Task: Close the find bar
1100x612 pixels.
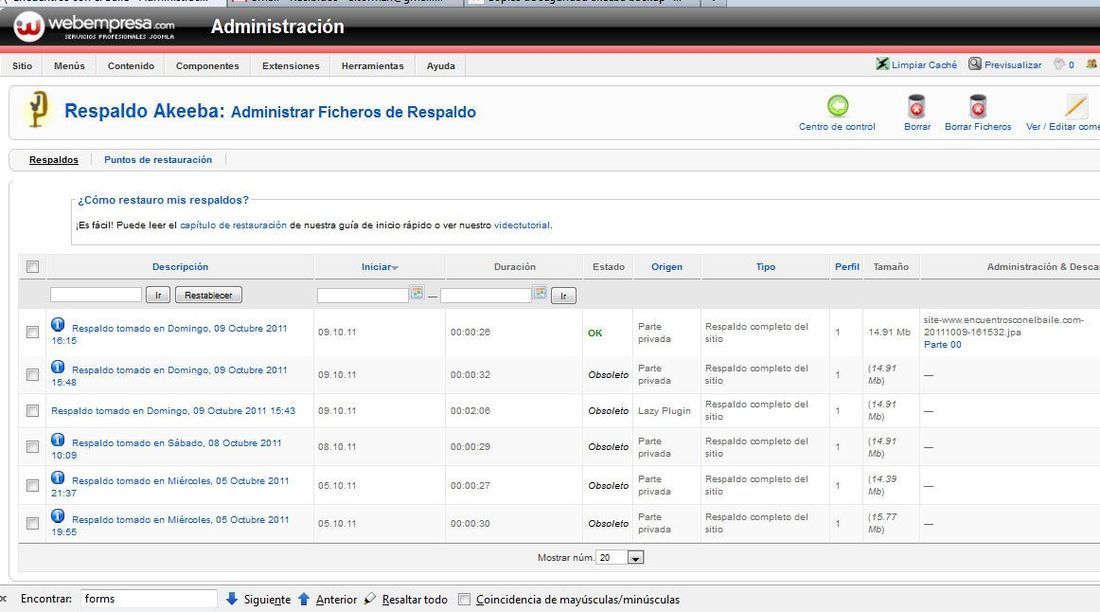Action: tap(4, 599)
